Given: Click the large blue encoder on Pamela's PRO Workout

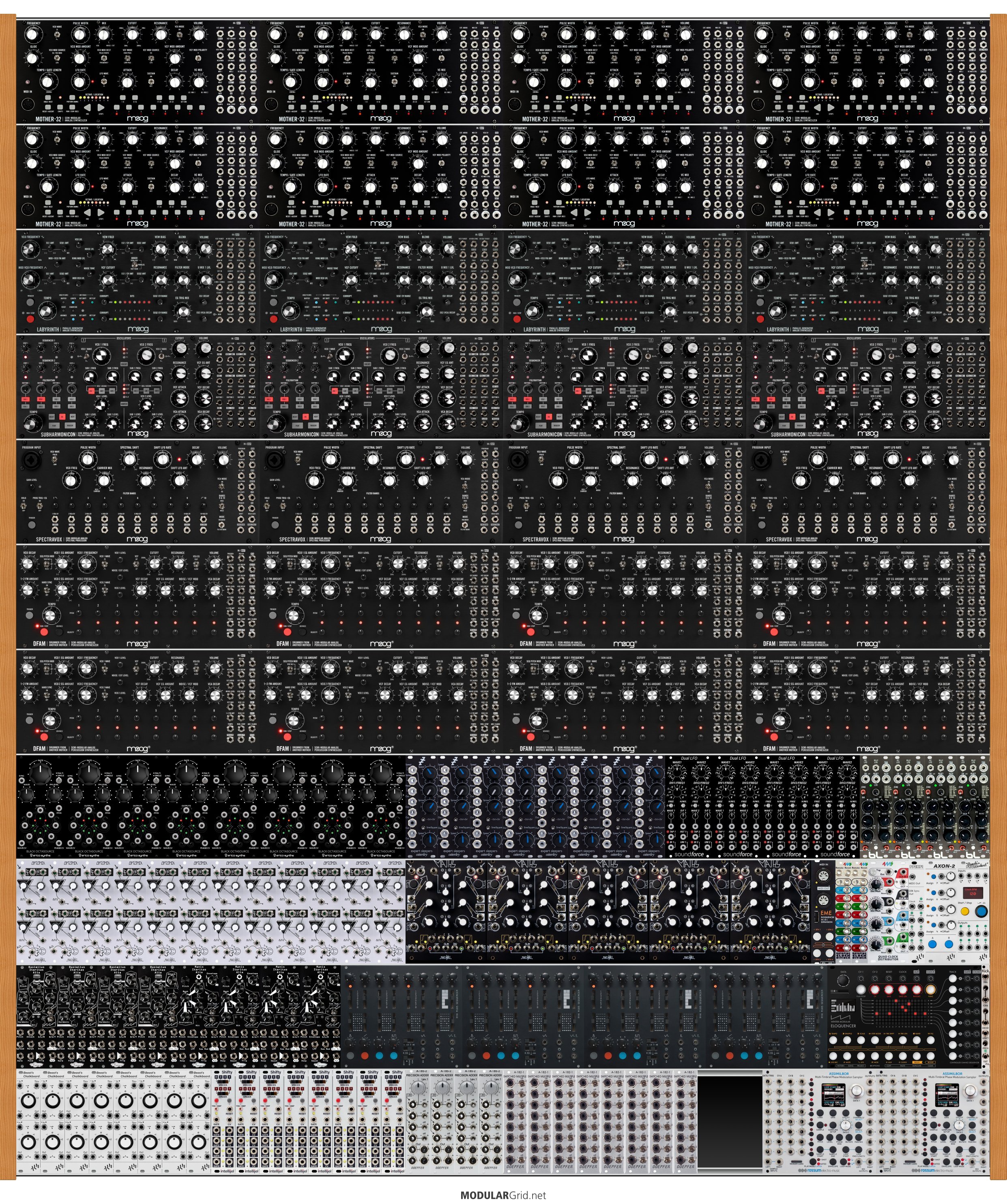Looking at the screenshot, I should point(981,912).
